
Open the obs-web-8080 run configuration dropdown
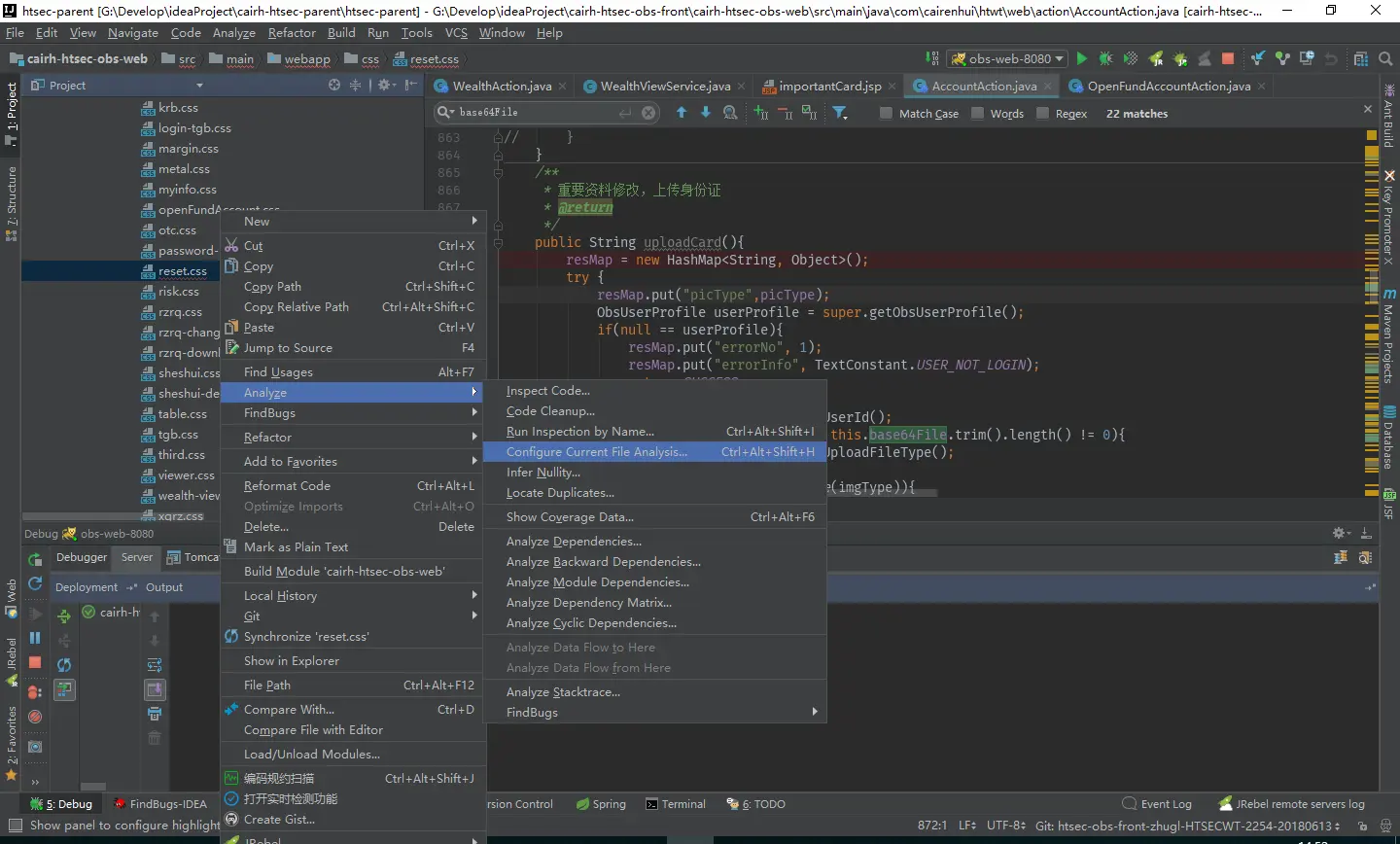1008,59
